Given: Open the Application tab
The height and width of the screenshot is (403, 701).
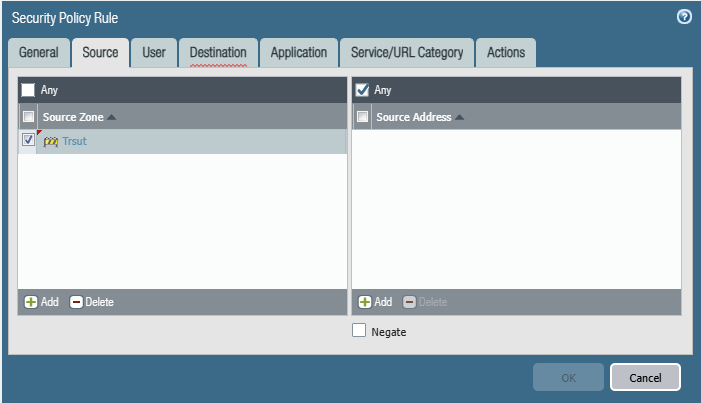Looking at the screenshot, I should 299,53.
